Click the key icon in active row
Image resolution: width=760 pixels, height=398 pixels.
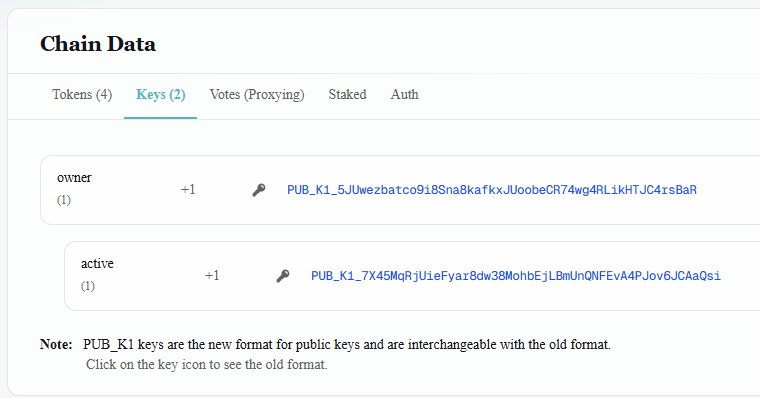pyautogui.click(x=283, y=276)
